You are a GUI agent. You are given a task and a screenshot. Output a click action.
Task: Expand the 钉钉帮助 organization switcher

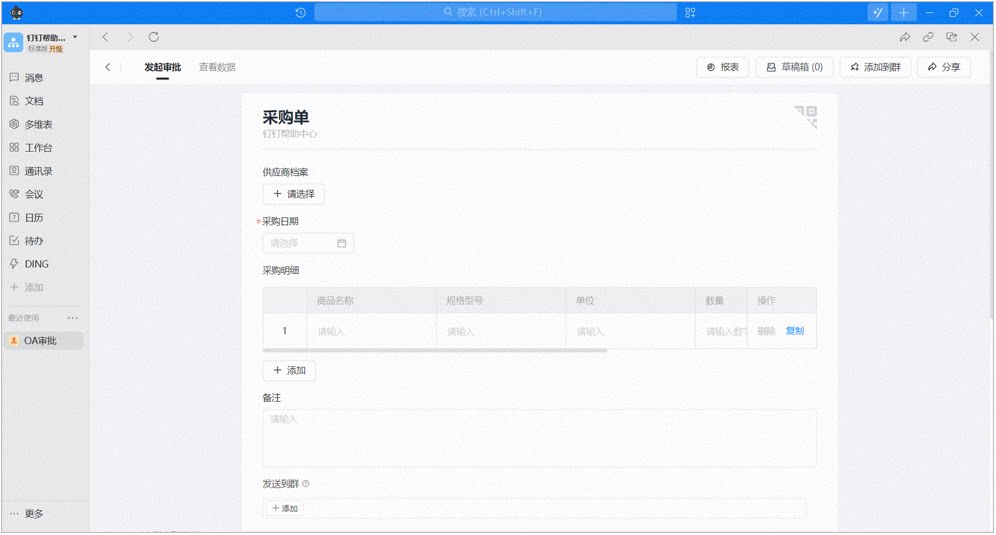click(75, 37)
